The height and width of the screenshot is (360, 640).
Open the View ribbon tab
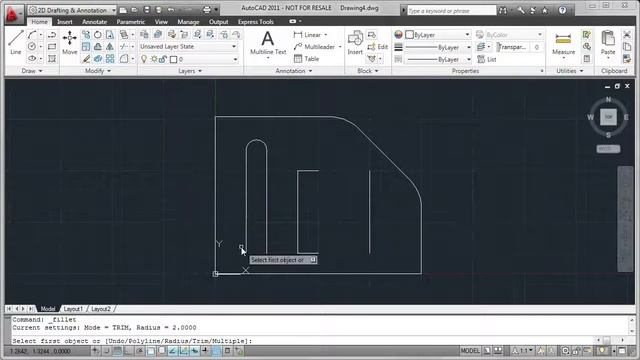(161, 22)
